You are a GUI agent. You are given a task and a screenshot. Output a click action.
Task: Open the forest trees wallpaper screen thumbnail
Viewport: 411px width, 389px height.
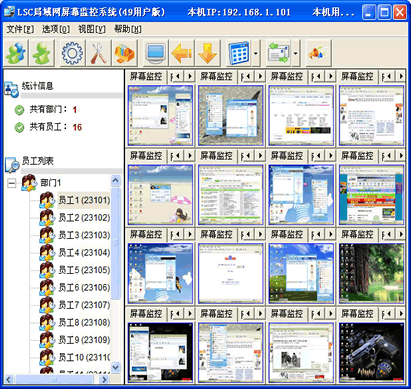[x=371, y=273]
